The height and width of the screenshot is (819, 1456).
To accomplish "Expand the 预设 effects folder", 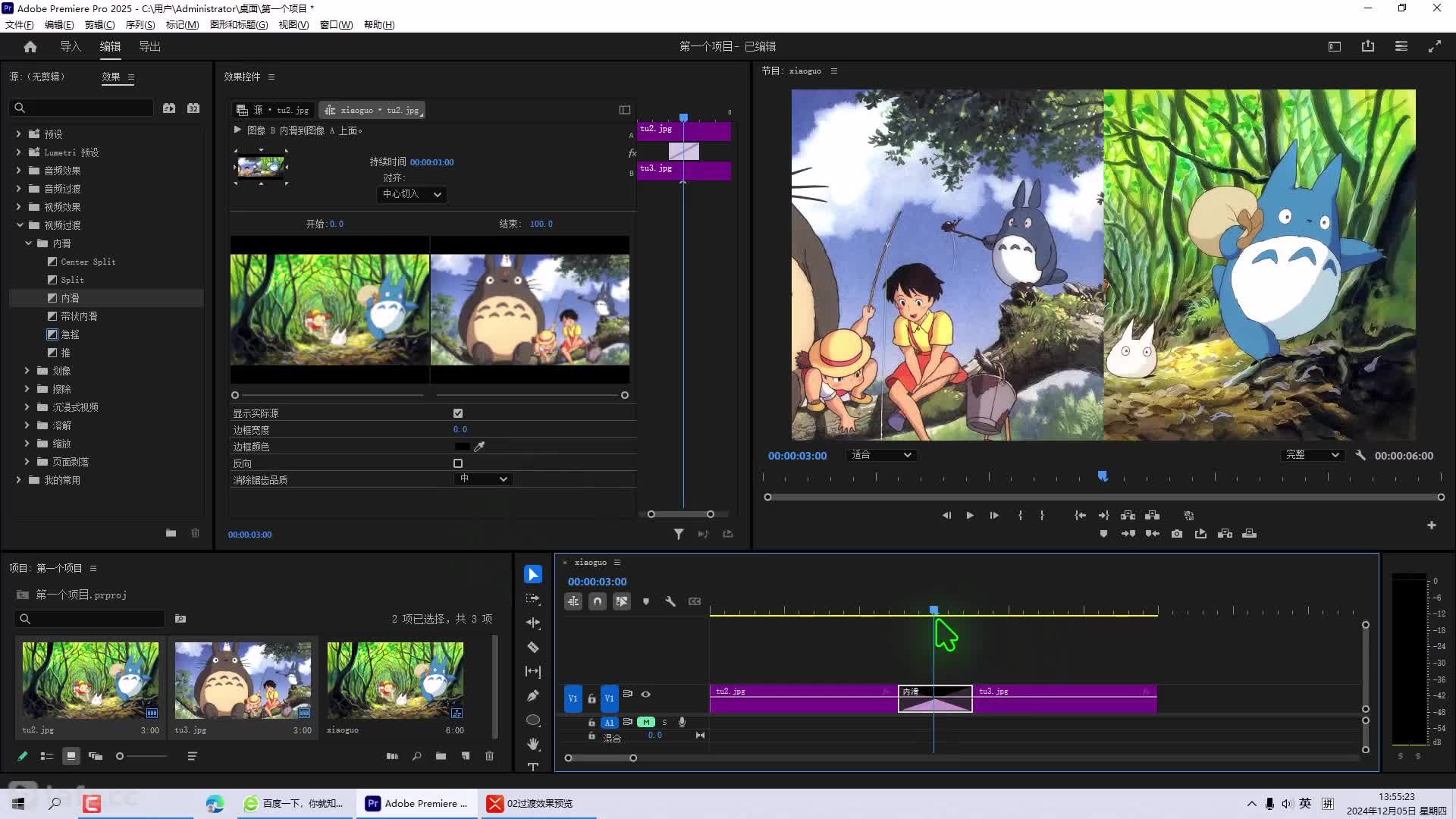I will click(18, 134).
